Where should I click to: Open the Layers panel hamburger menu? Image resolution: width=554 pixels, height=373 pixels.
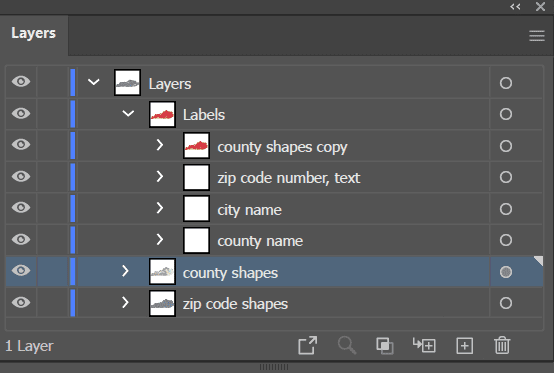coord(536,36)
